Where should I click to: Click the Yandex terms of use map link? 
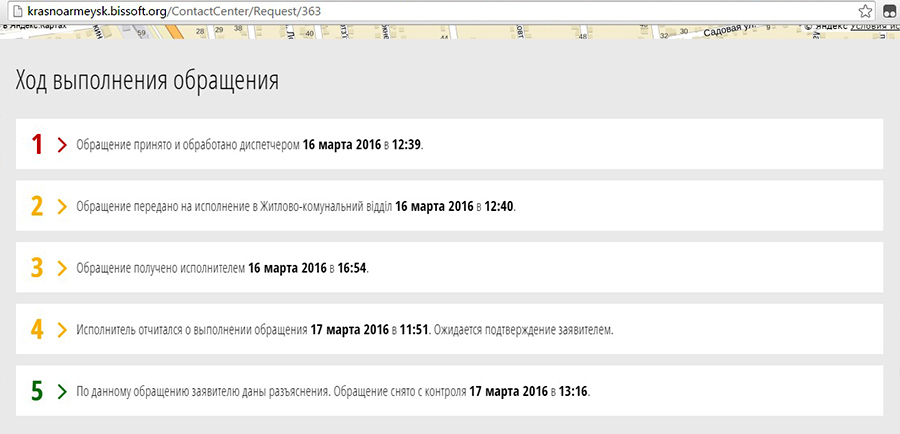point(874,28)
